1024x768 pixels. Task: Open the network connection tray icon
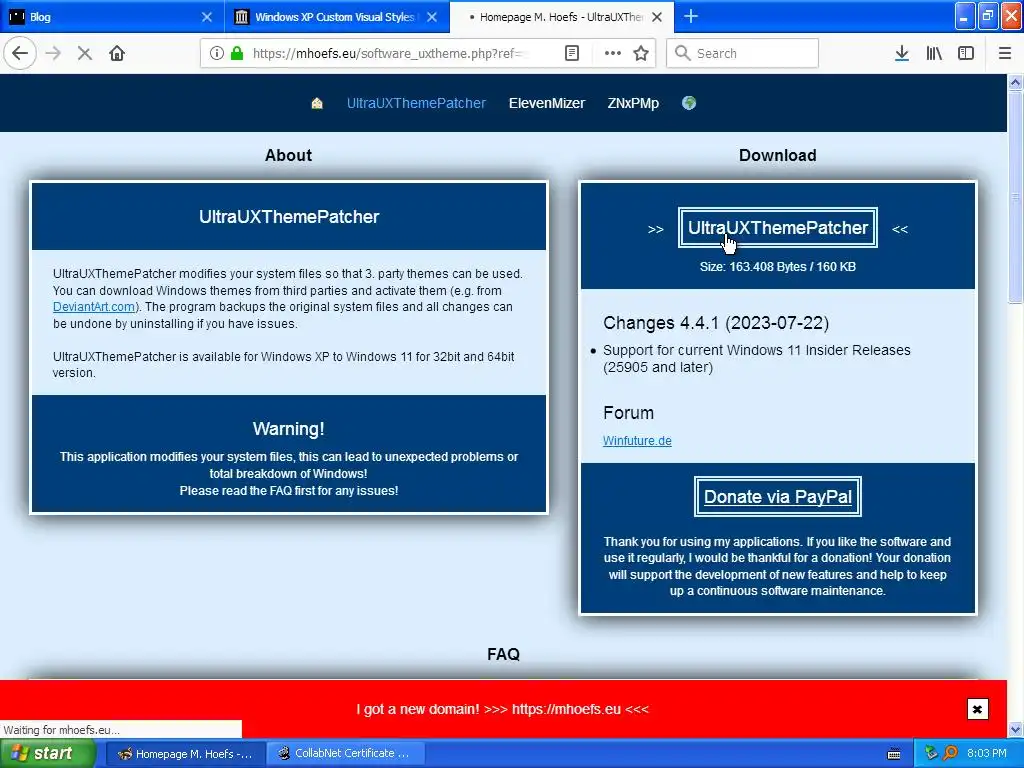[x=931, y=754]
